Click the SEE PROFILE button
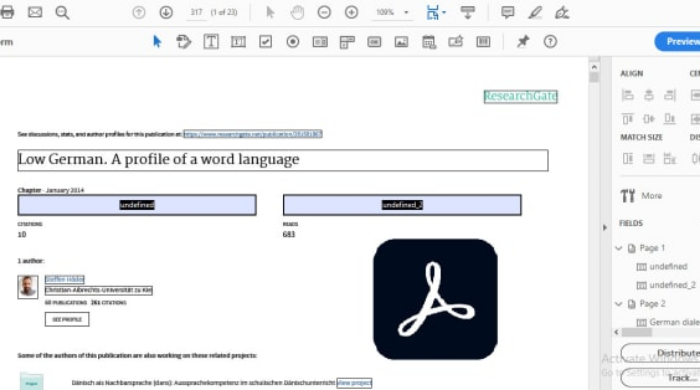This screenshot has height=390, width=700. click(x=67, y=319)
